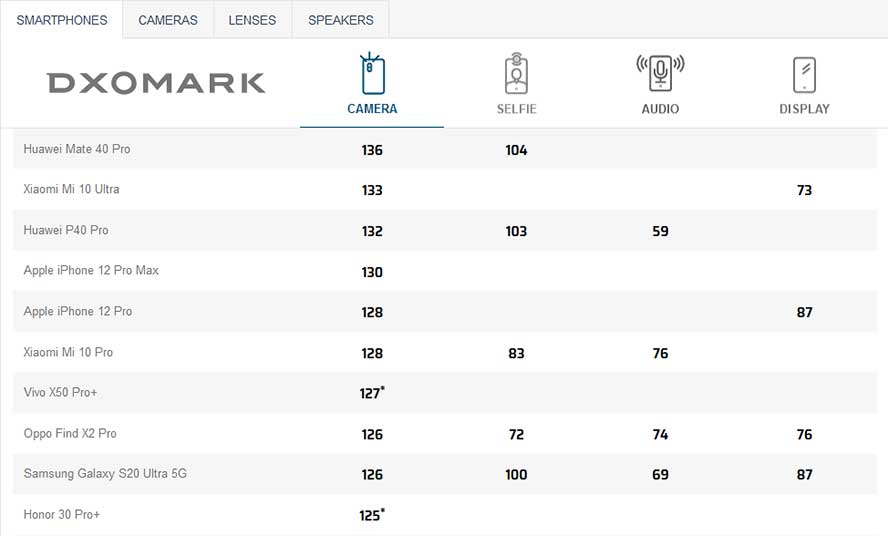Open the Speakers tab
The image size is (888, 536).
click(x=340, y=20)
